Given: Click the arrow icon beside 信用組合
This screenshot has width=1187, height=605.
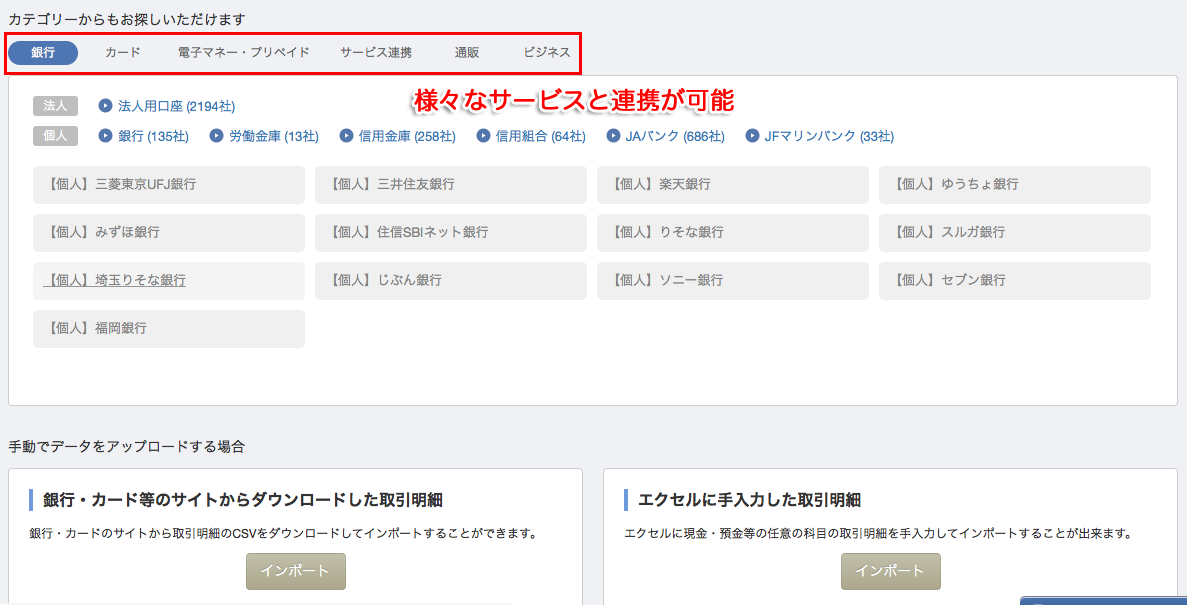Looking at the screenshot, I should click(484, 136).
